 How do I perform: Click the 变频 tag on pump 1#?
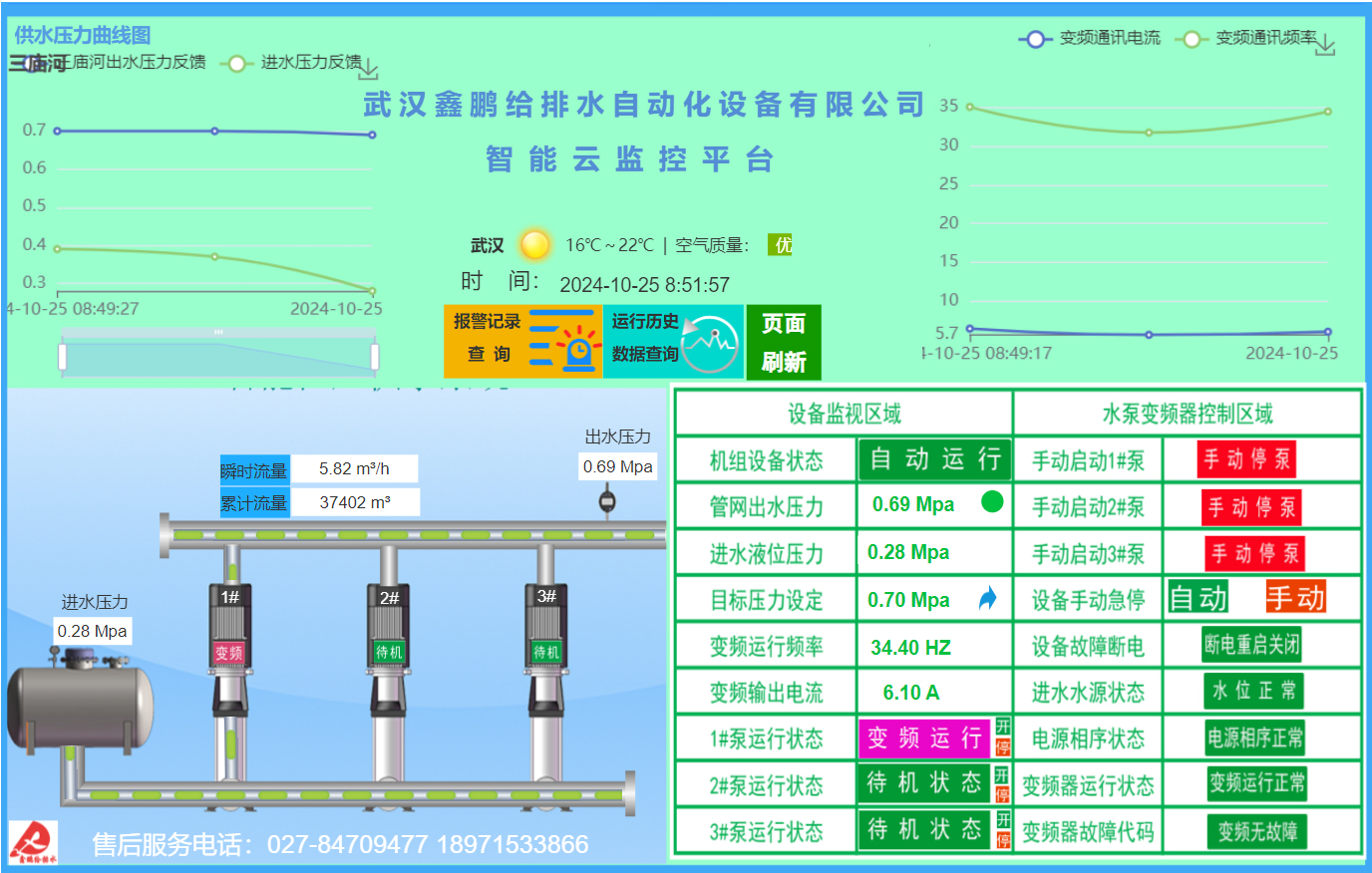229,653
